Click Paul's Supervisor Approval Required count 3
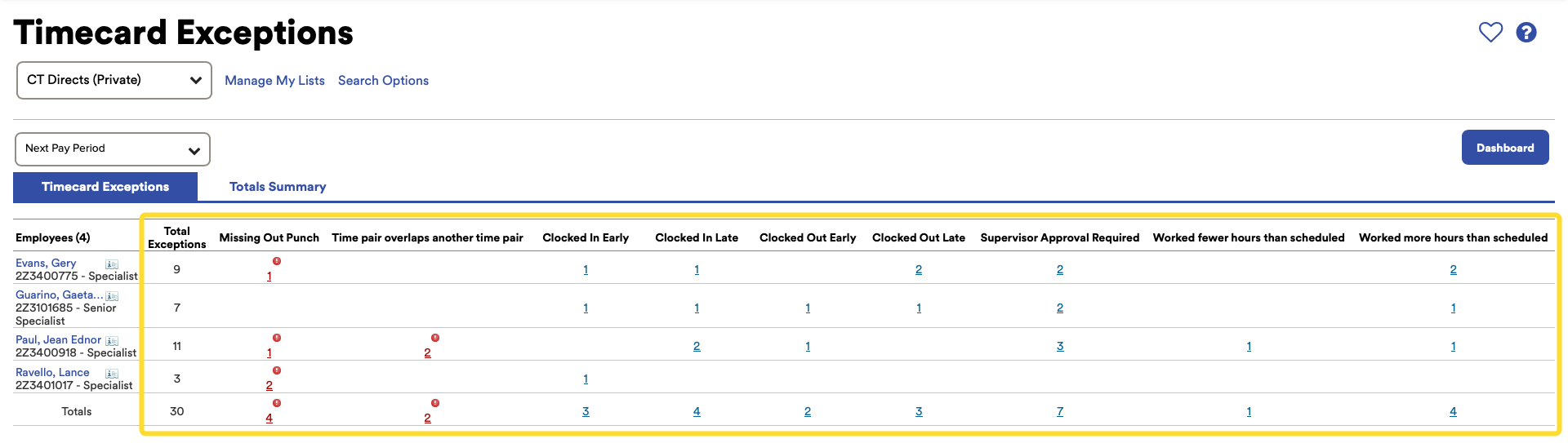This screenshot has height=443, width=1568. 1060,347
